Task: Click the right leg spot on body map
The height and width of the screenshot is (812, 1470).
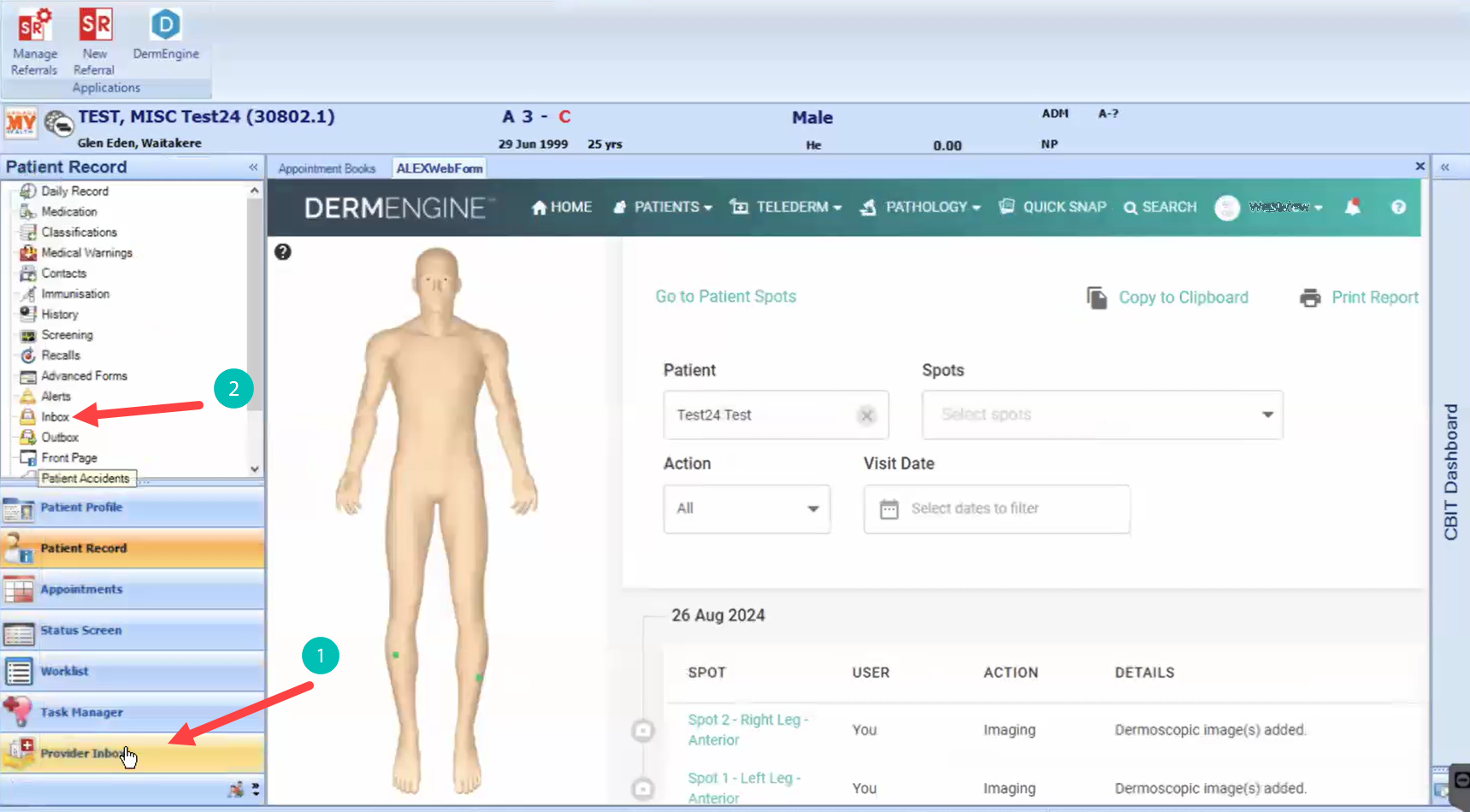Action: pyautogui.click(x=395, y=655)
